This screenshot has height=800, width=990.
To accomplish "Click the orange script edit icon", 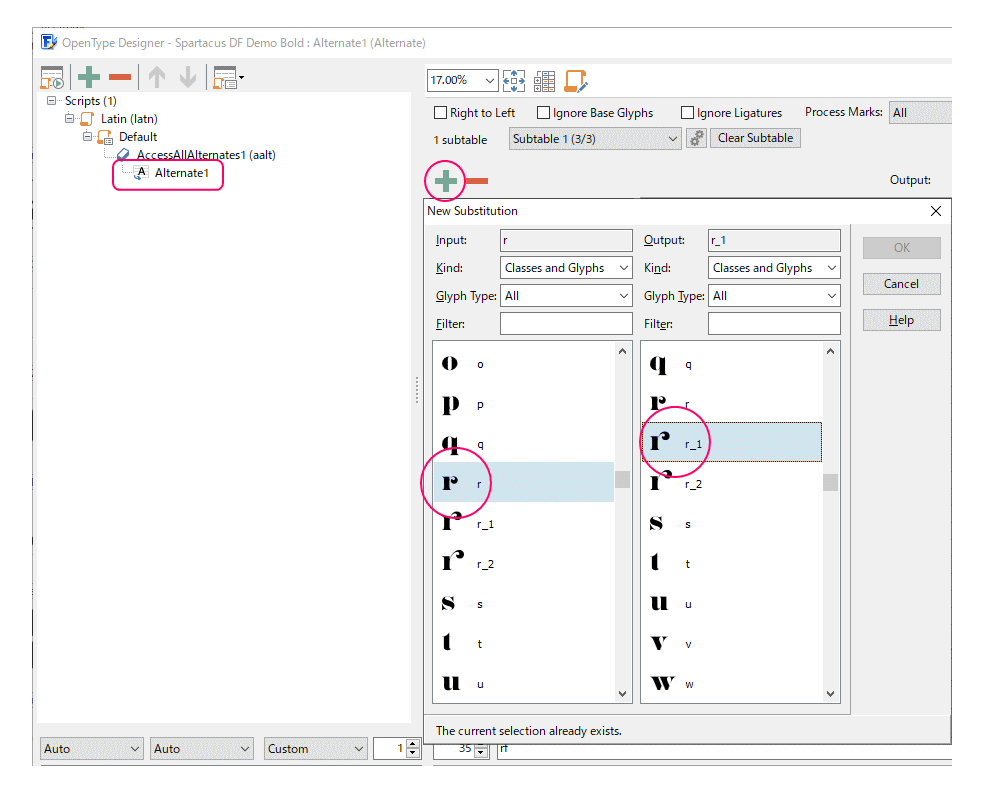I will click(575, 80).
